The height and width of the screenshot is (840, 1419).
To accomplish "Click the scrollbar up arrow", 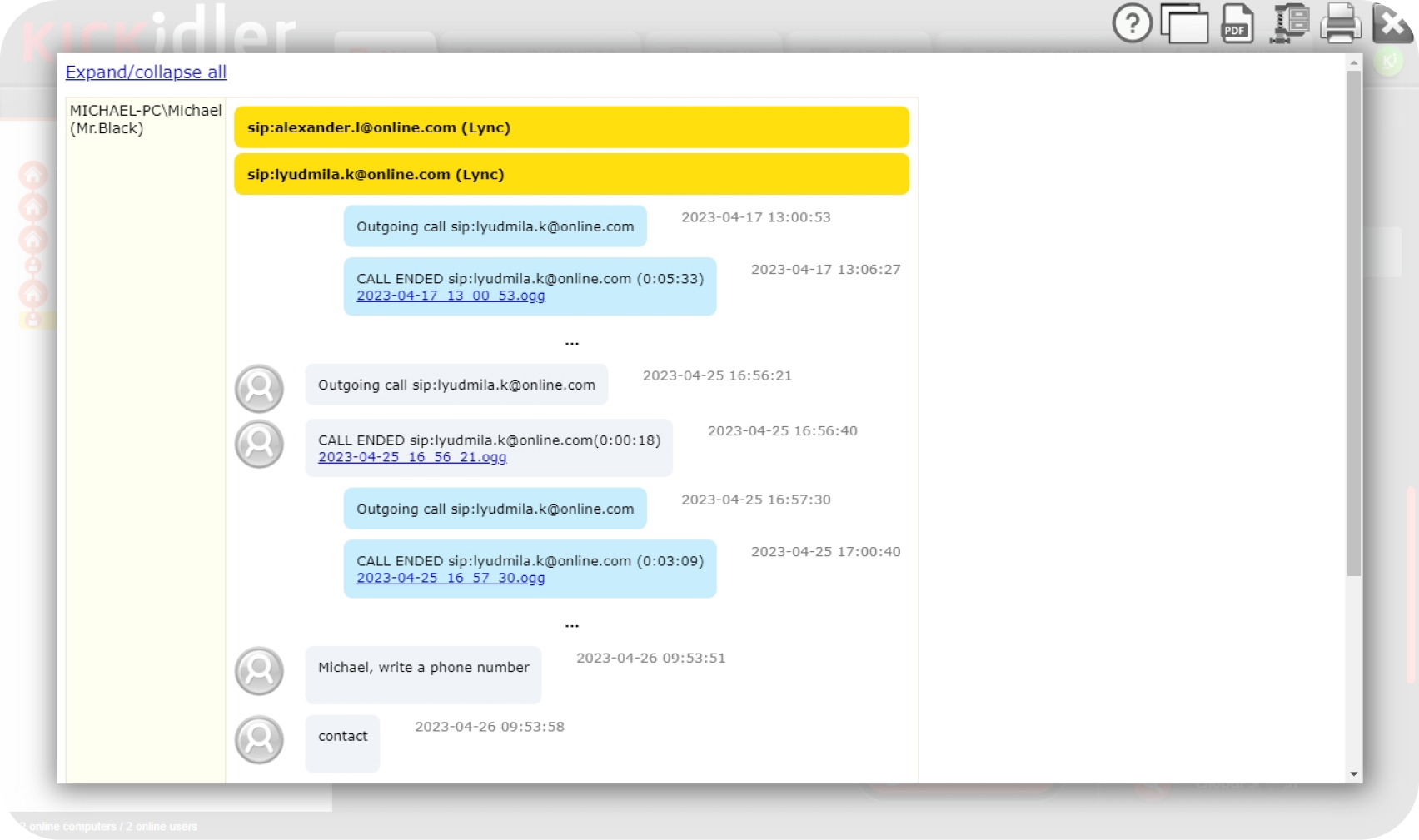I will [1354, 62].
